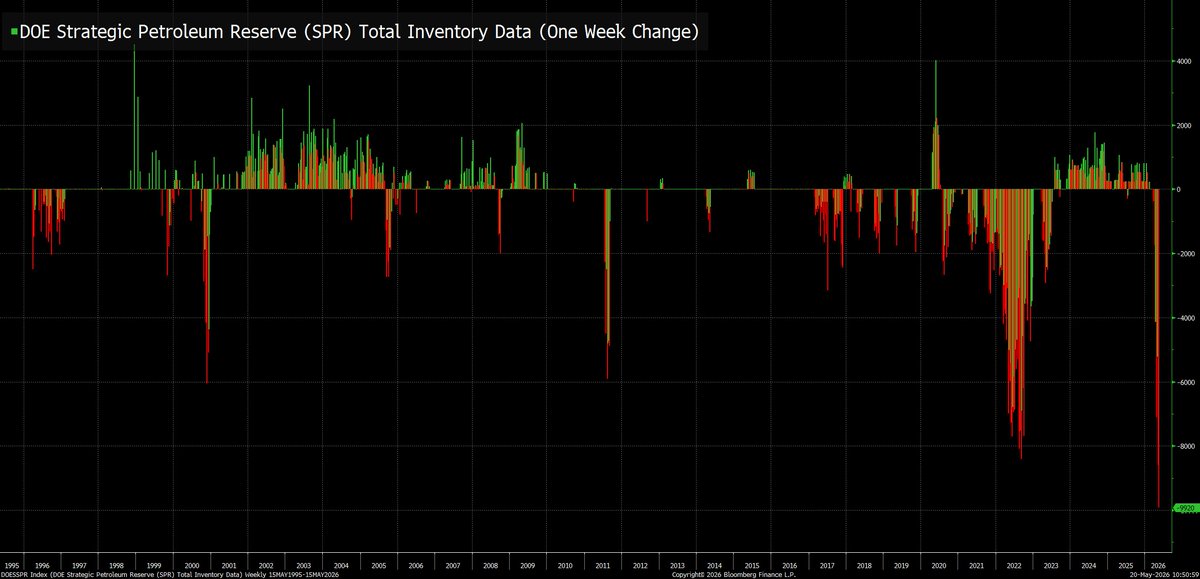The image size is (1200, 579).
Task: Click the -2000 y-axis label
Action: [x=1184, y=253]
